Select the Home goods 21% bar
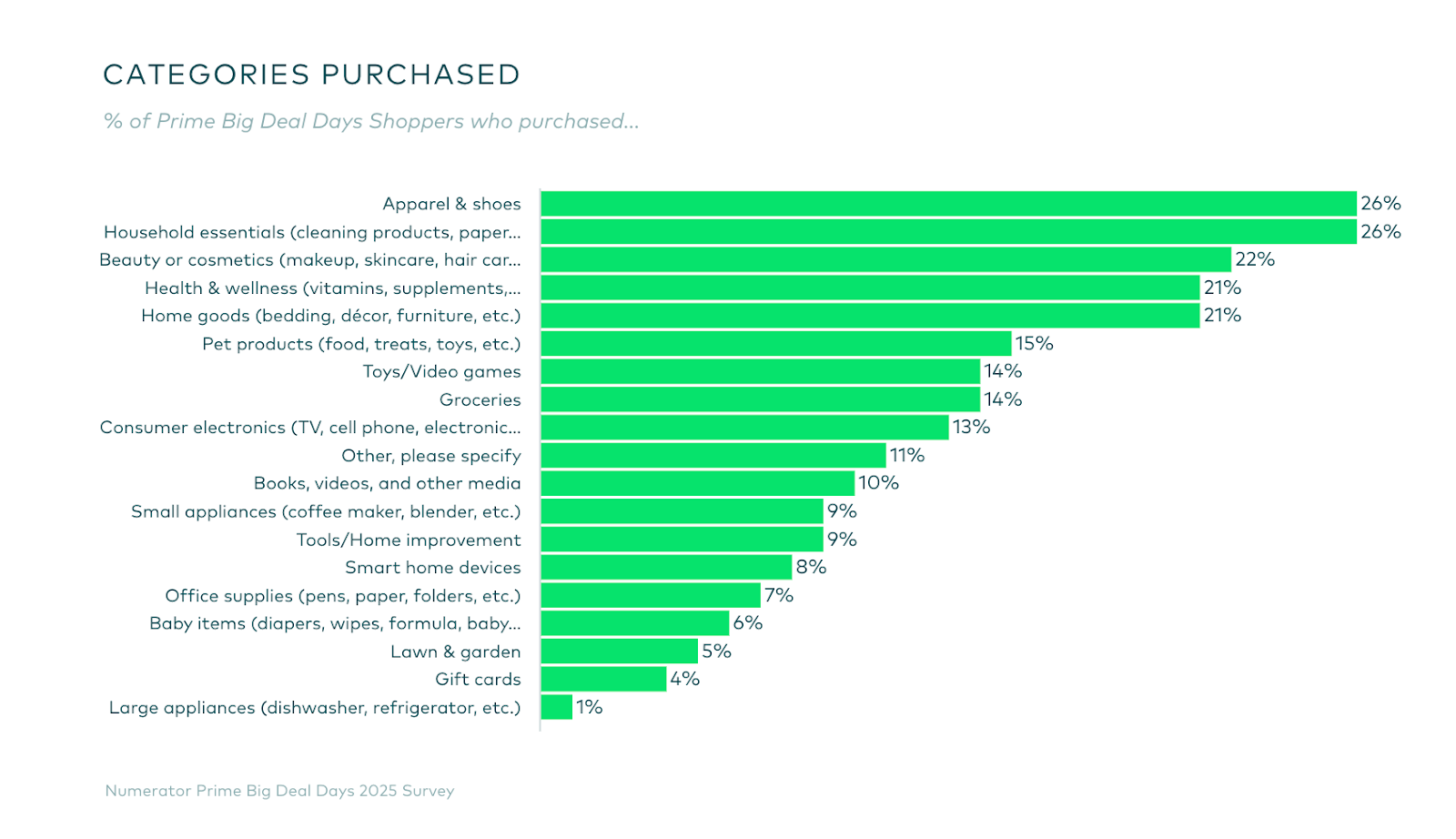Image resolution: width=1456 pixels, height=839 pixels. [870, 316]
